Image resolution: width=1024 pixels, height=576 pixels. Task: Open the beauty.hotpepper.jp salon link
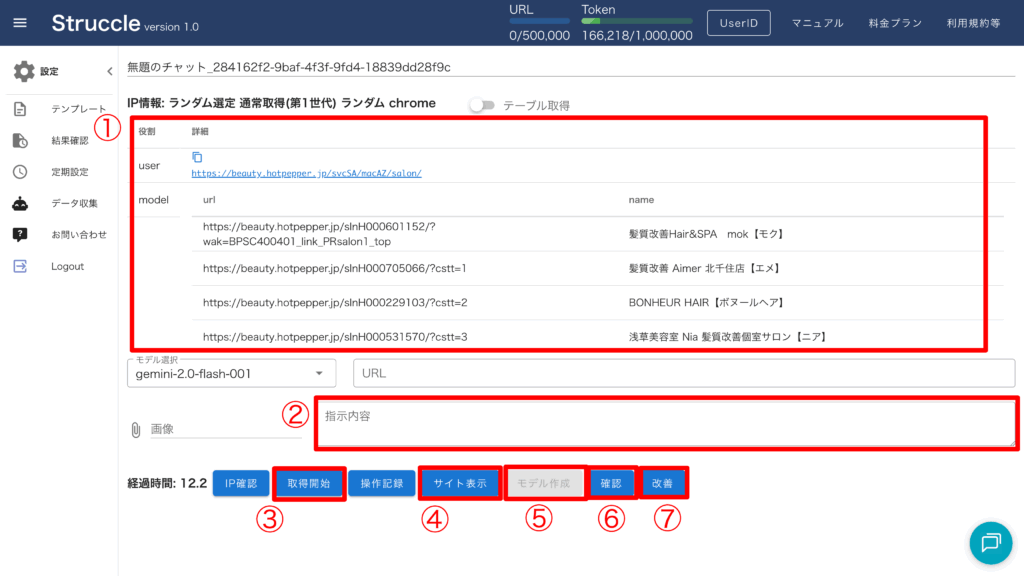(x=306, y=173)
